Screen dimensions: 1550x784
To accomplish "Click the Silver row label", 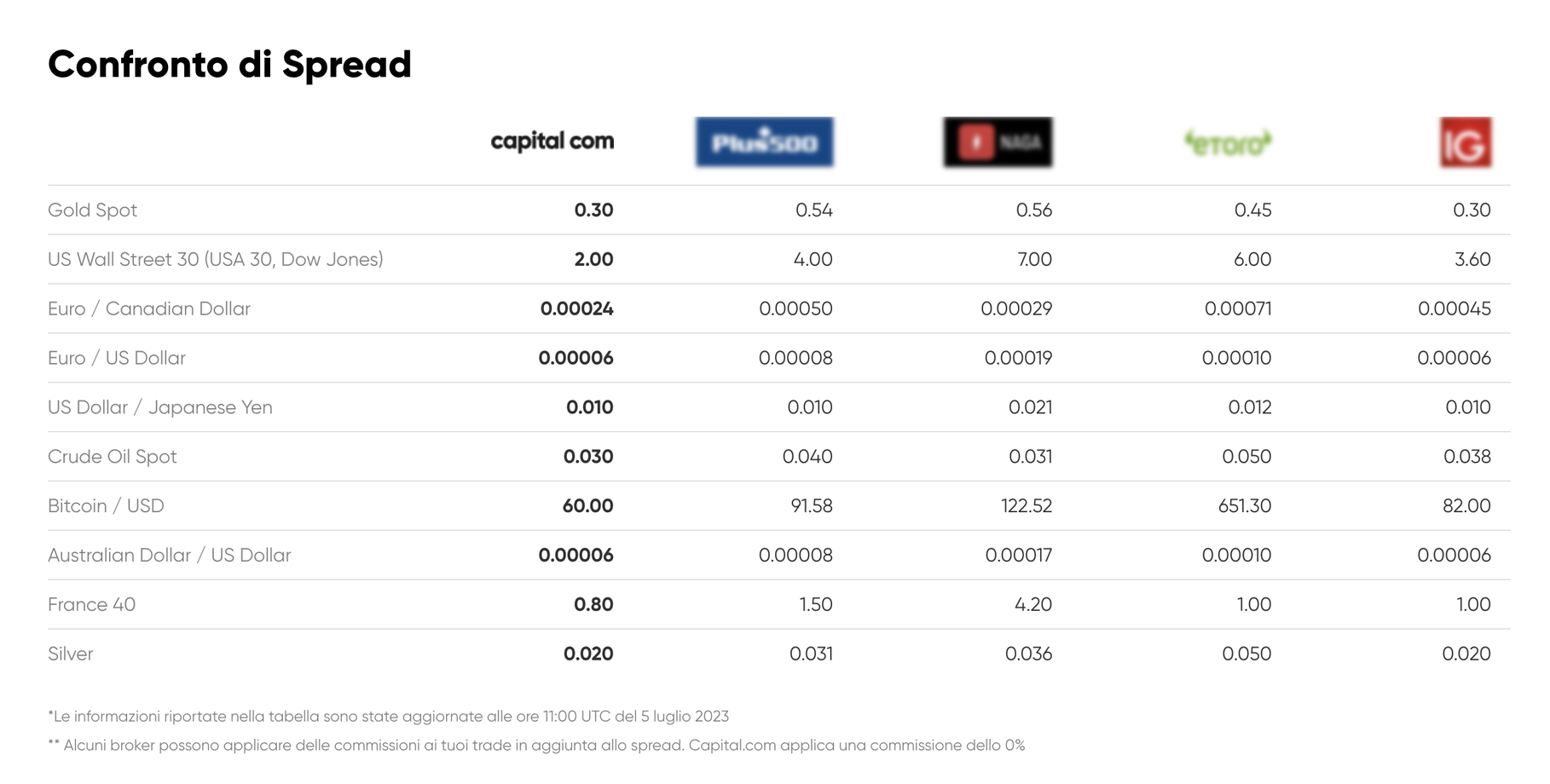I will click(x=70, y=654).
